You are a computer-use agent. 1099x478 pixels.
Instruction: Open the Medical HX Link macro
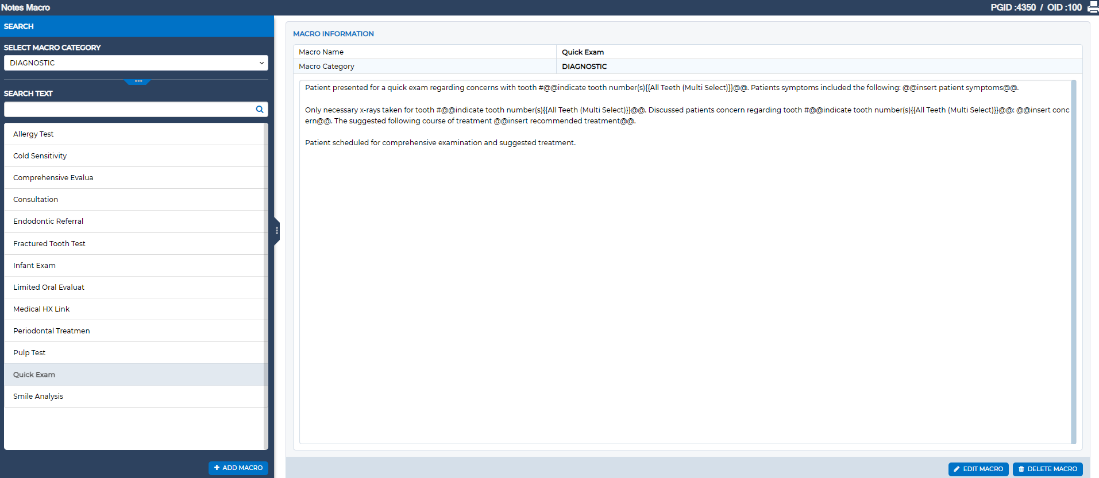tap(135, 309)
